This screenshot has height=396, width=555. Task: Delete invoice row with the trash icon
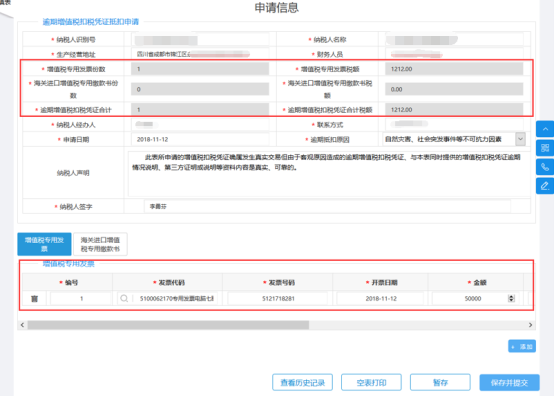click(34, 299)
